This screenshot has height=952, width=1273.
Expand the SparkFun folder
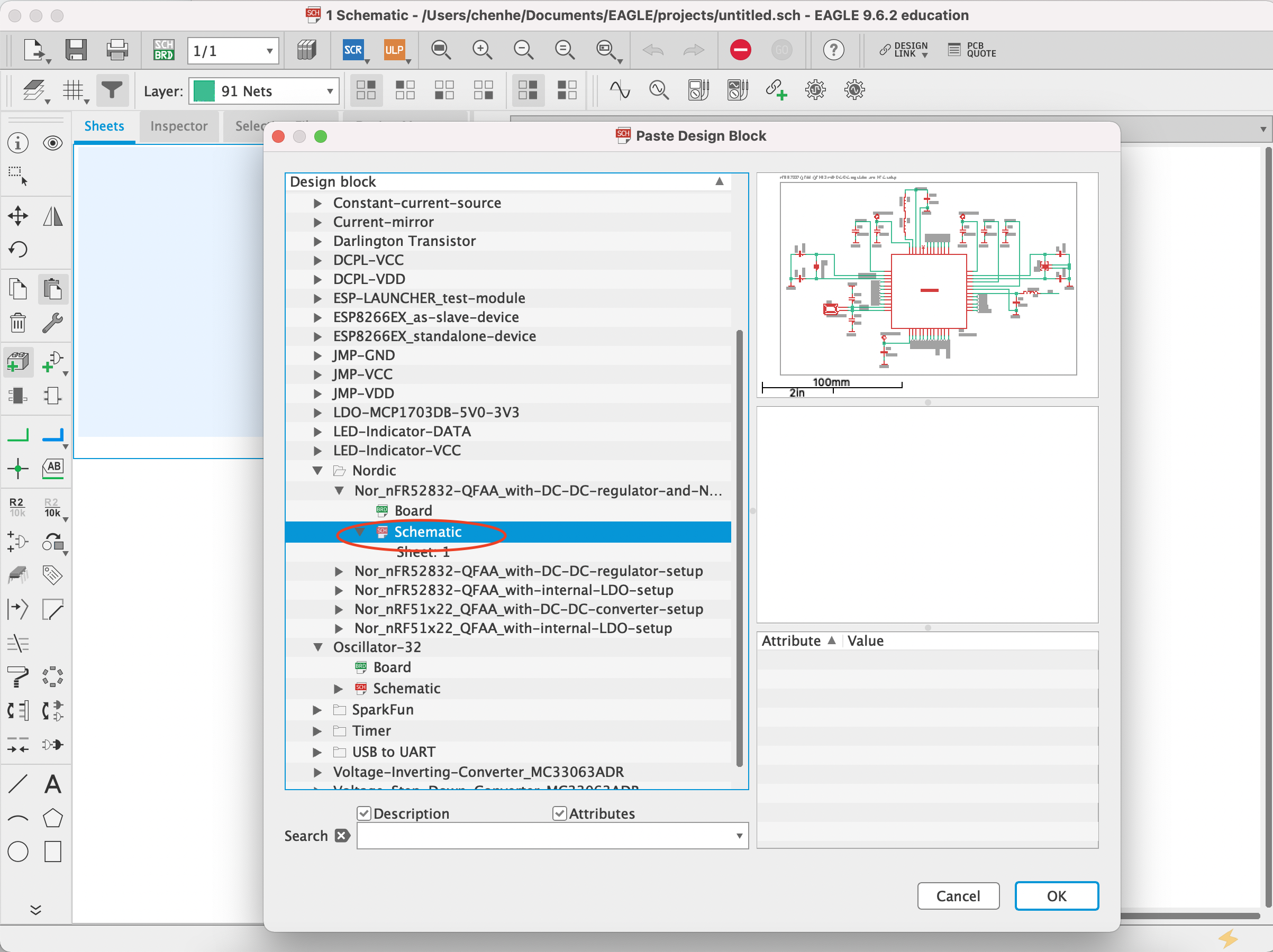317,710
